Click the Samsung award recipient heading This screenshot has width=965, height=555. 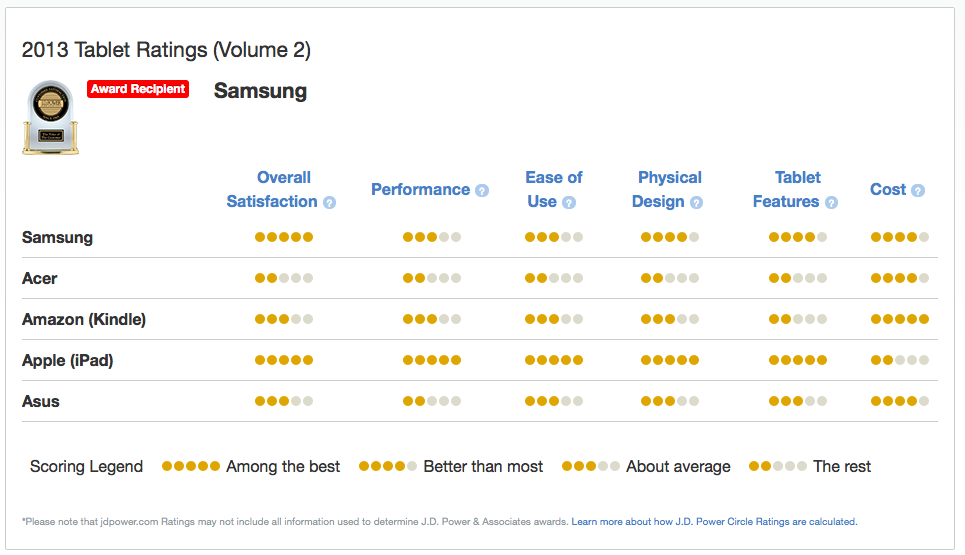[x=260, y=91]
